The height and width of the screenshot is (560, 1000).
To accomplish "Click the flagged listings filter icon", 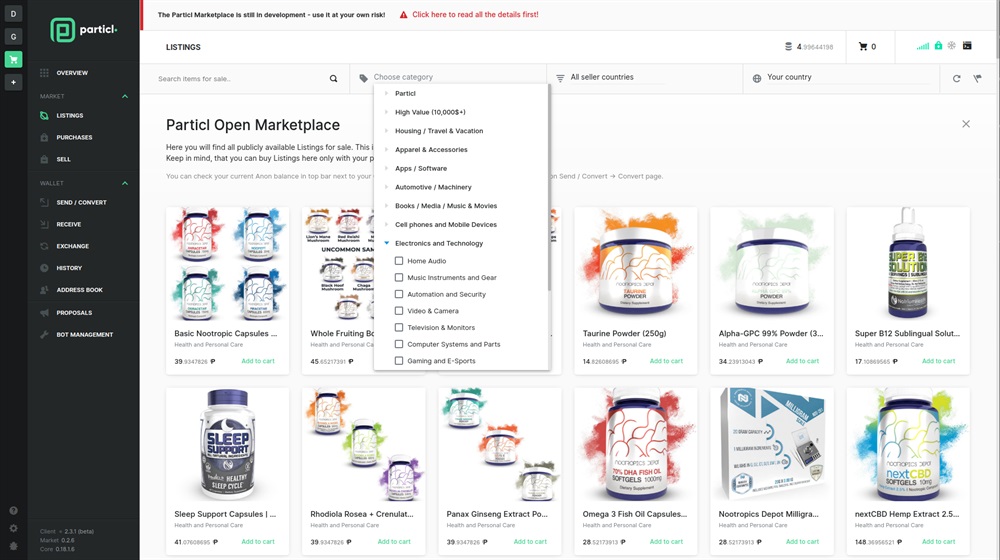I will [977, 78].
